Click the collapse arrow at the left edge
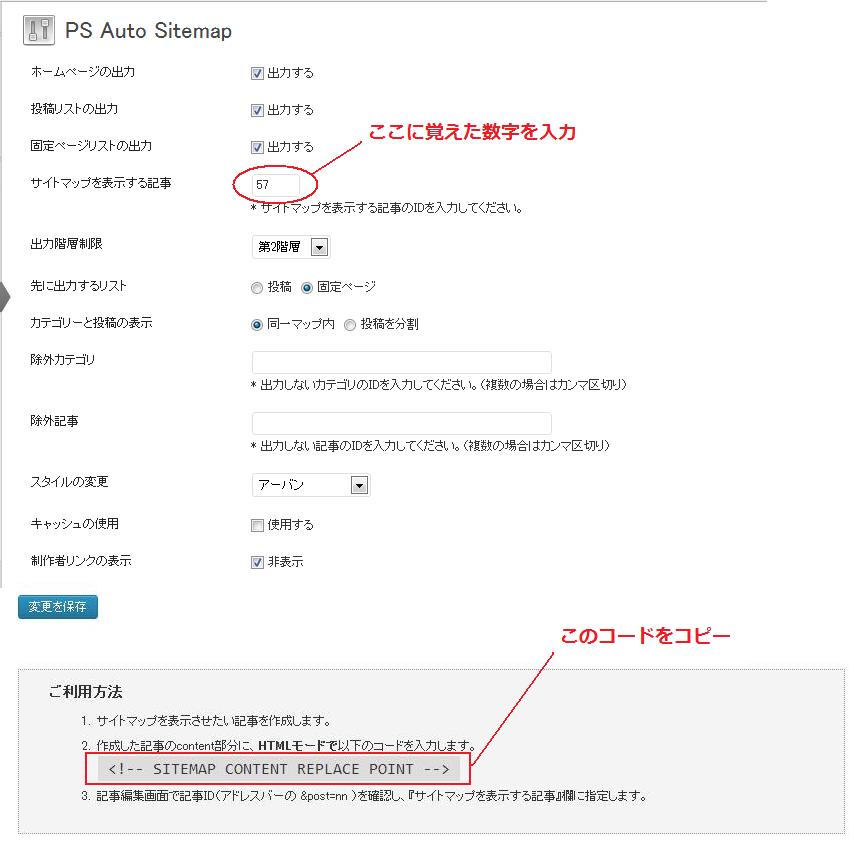Viewport: 854px width, 845px height. (5, 297)
